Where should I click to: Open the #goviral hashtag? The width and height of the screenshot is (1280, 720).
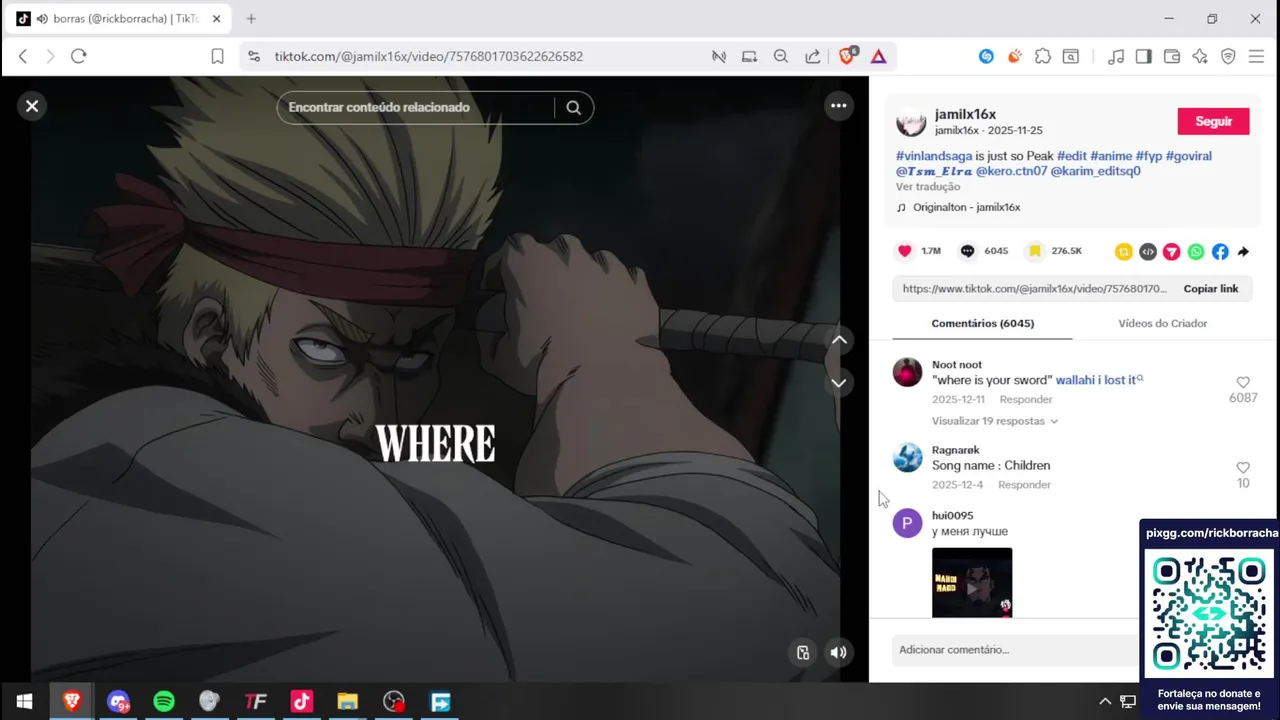click(x=1188, y=156)
